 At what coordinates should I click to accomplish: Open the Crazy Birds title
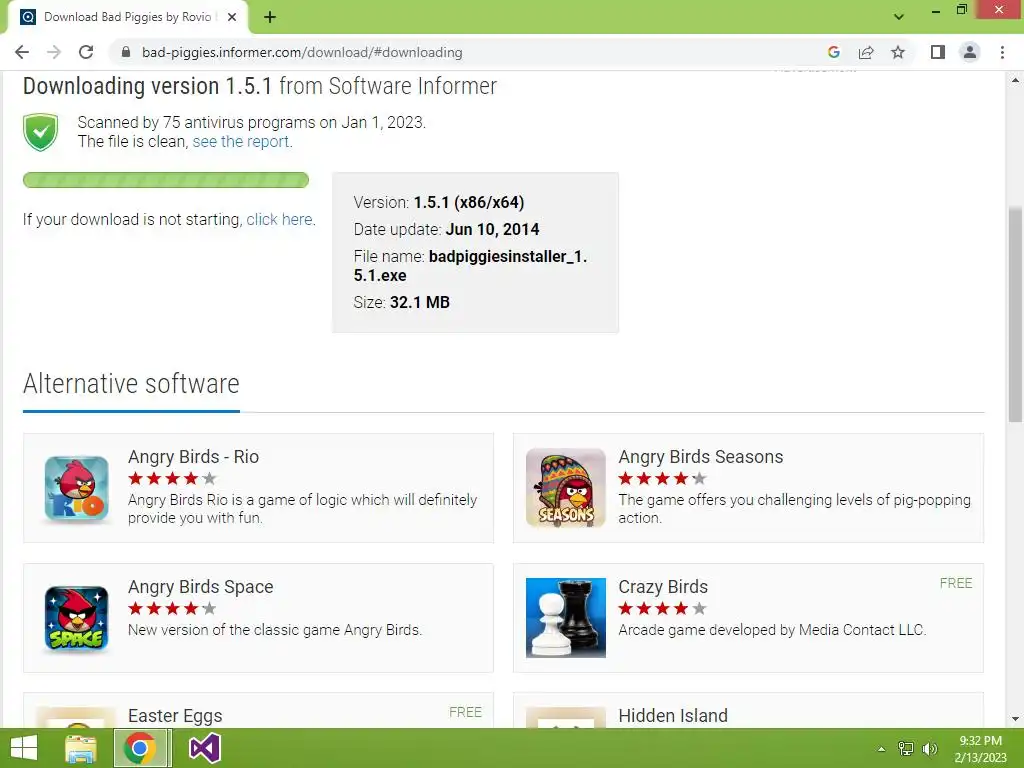[x=663, y=586]
